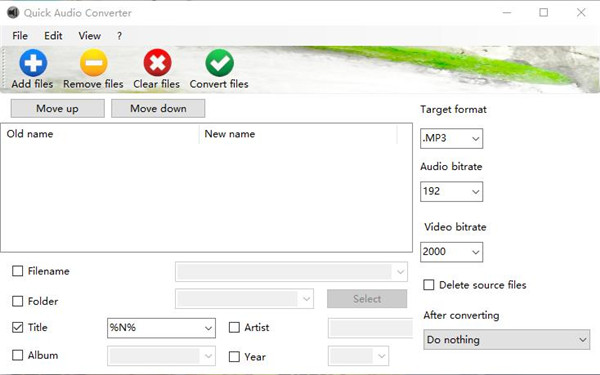Enable the Filename checkbox

click(18, 271)
